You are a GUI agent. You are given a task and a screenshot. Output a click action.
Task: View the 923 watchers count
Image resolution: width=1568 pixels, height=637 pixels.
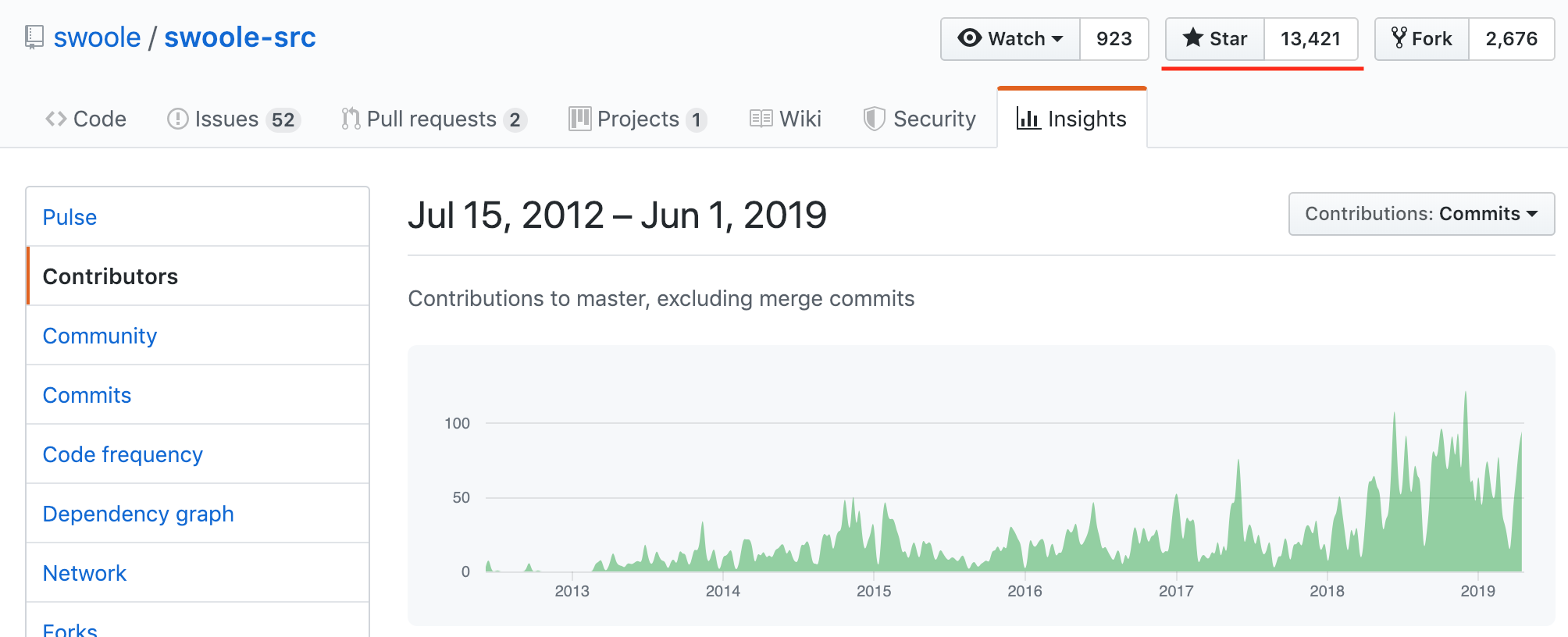click(x=1114, y=39)
